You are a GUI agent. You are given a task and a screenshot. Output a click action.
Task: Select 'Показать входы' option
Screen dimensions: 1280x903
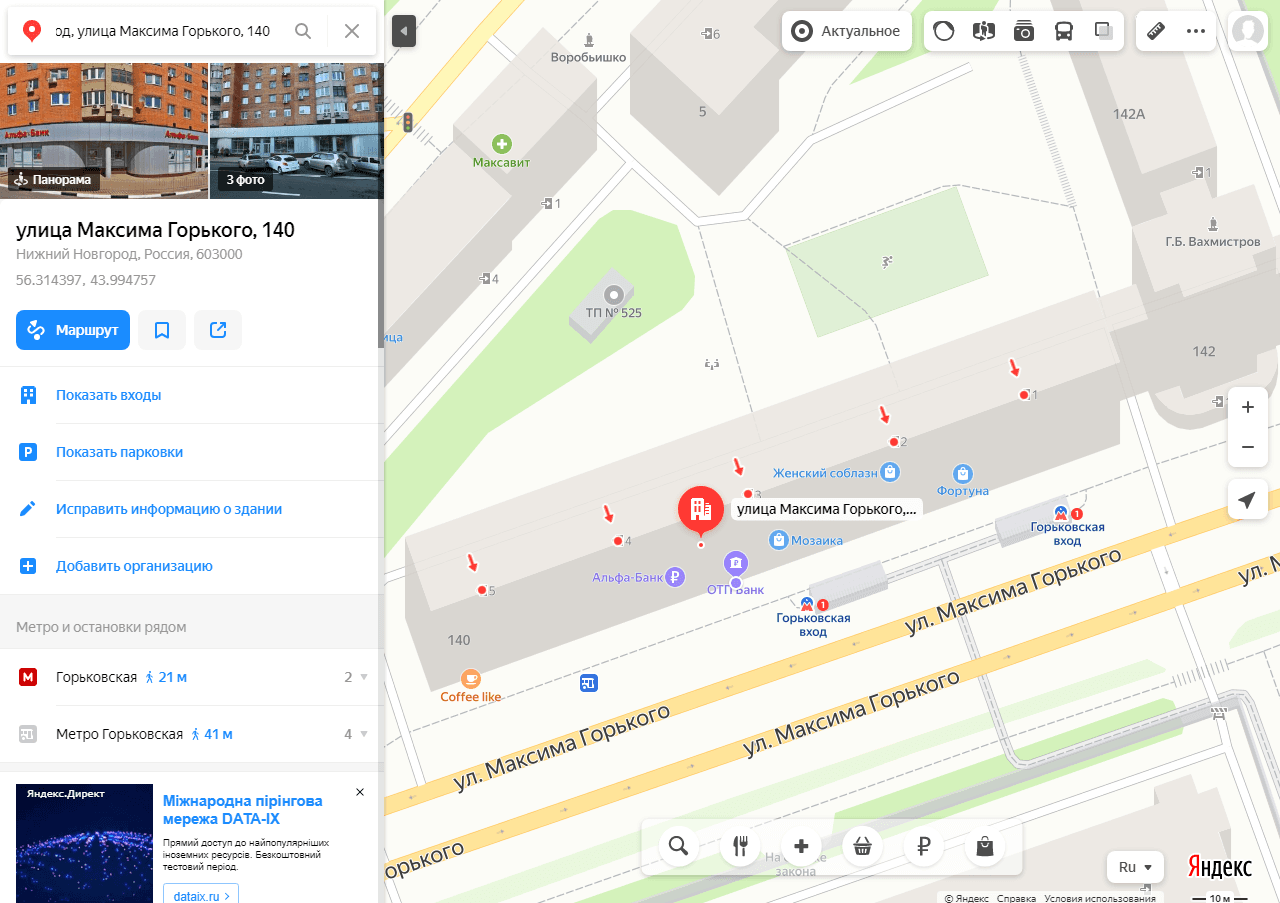(x=108, y=395)
